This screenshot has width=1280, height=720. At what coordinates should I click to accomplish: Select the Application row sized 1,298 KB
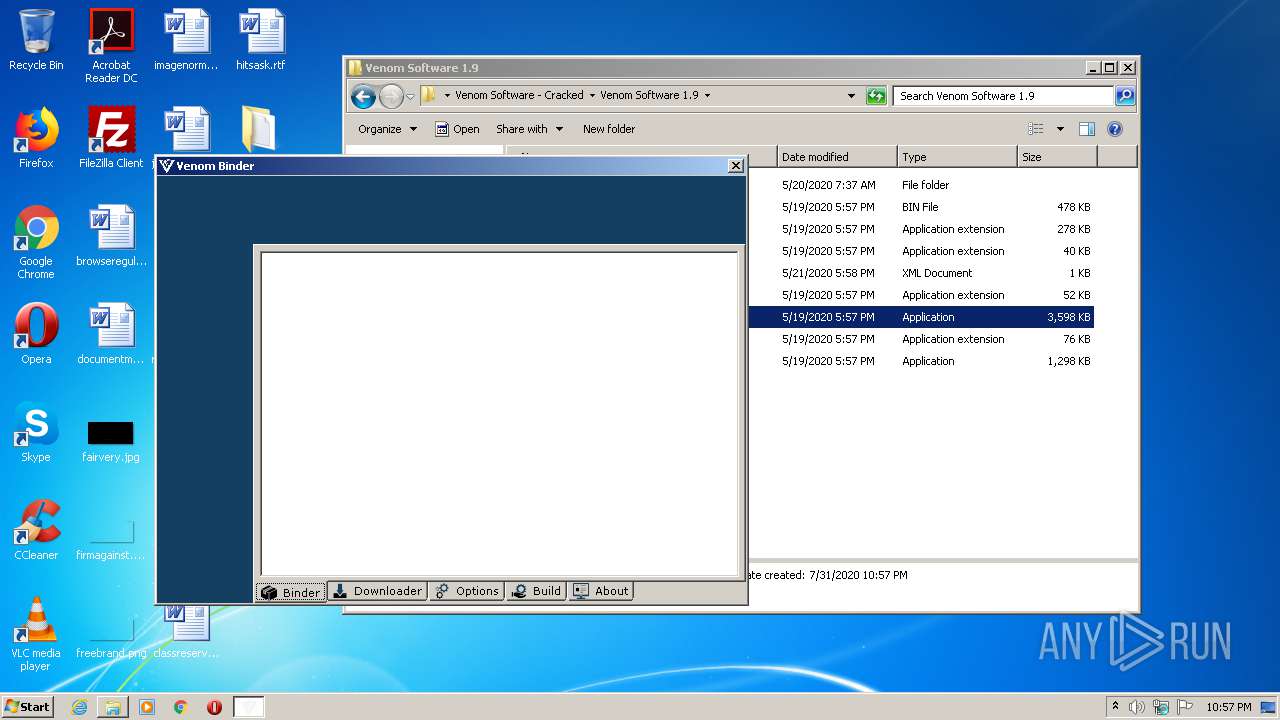[x=921, y=361]
